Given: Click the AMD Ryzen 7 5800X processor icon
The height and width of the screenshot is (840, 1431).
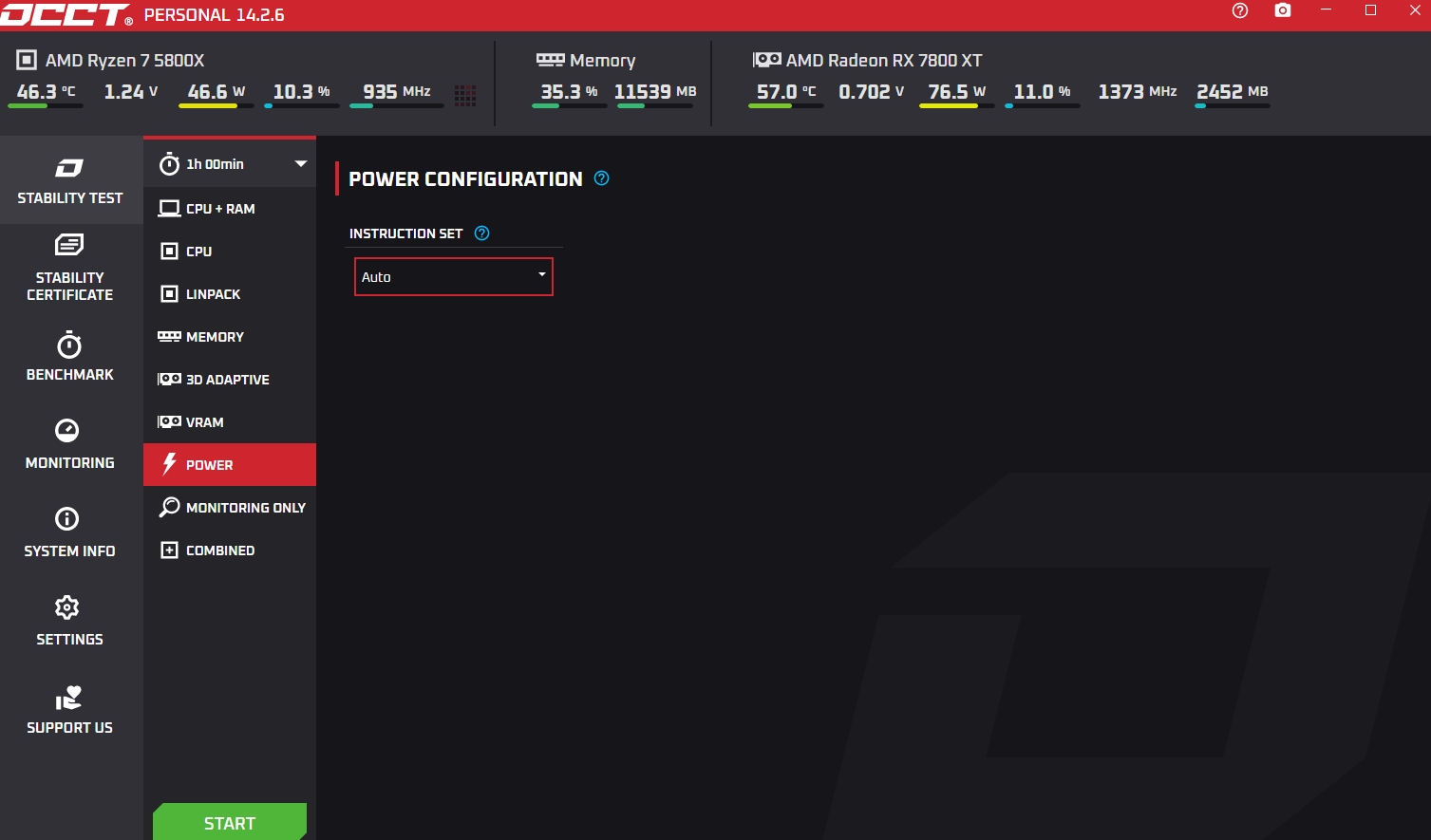Looking at the screenshot, I should [x=27, y=60].
